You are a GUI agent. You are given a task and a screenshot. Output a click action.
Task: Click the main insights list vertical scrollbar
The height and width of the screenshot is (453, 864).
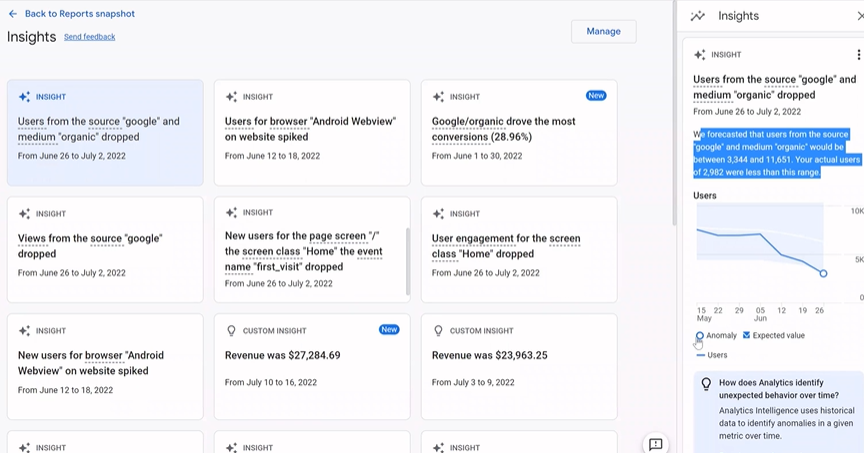(x=675, y=113)
